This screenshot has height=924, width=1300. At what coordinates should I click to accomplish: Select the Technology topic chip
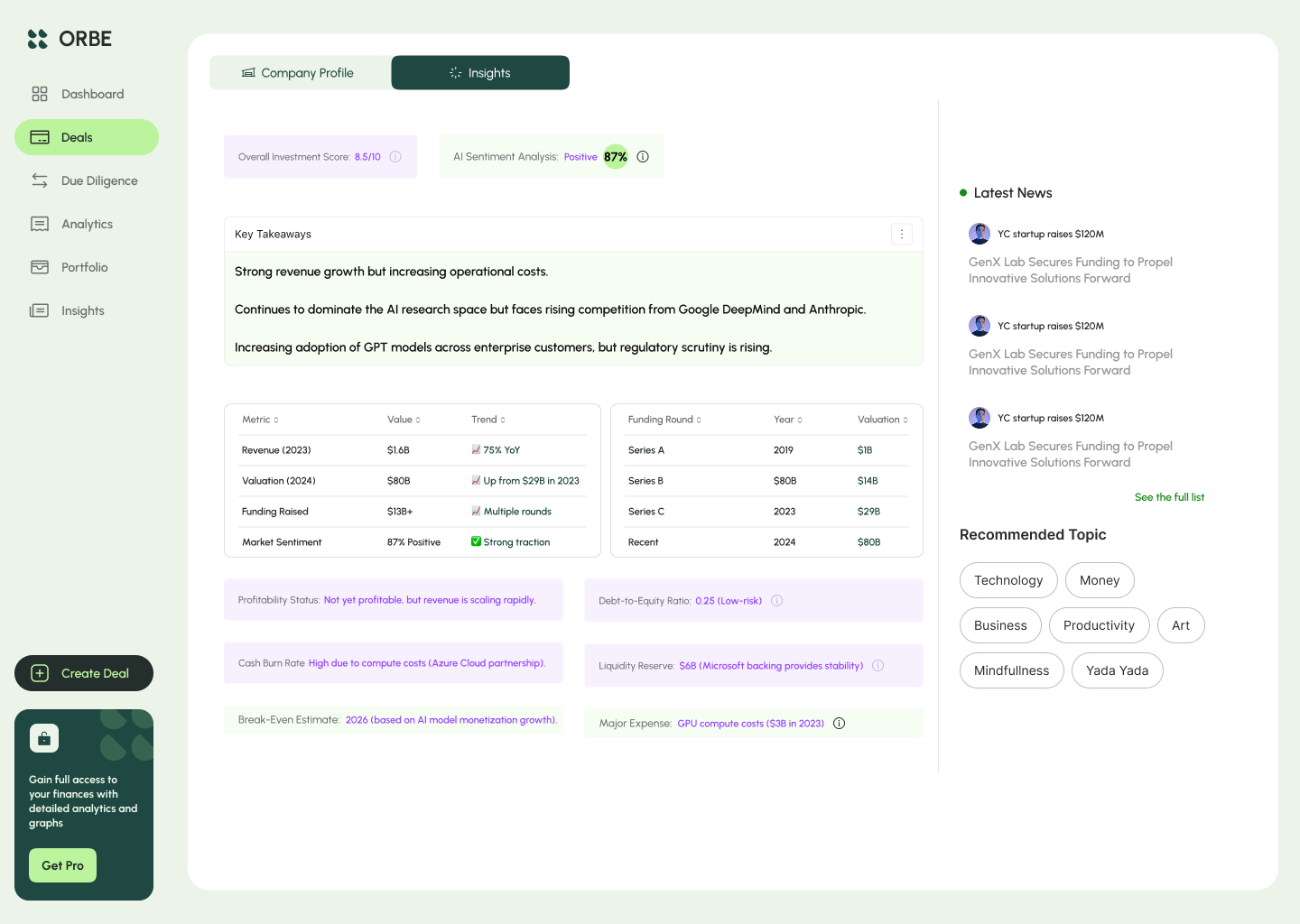[x=1008, y=580]
